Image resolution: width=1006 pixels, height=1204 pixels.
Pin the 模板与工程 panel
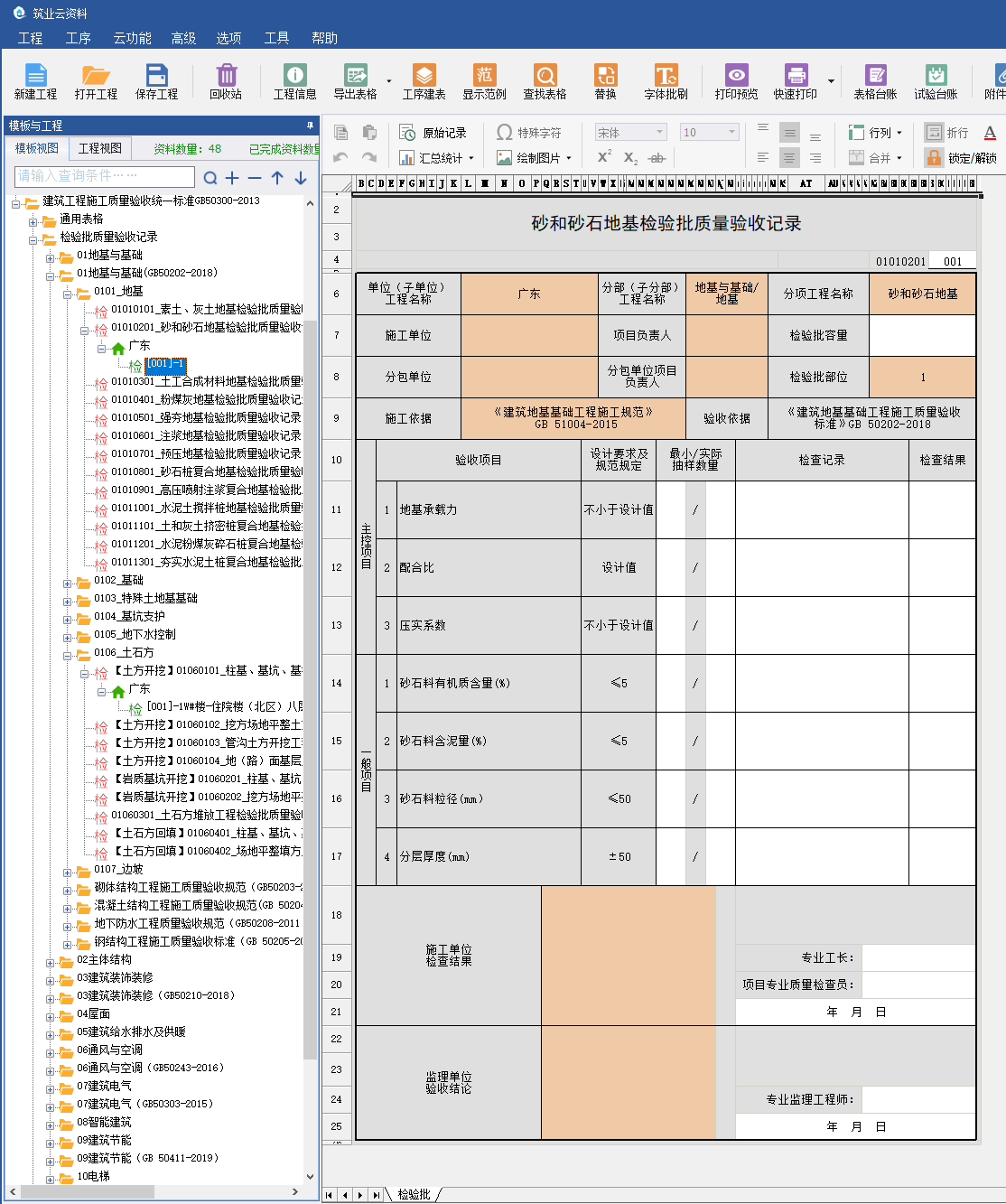click(310, 125)
